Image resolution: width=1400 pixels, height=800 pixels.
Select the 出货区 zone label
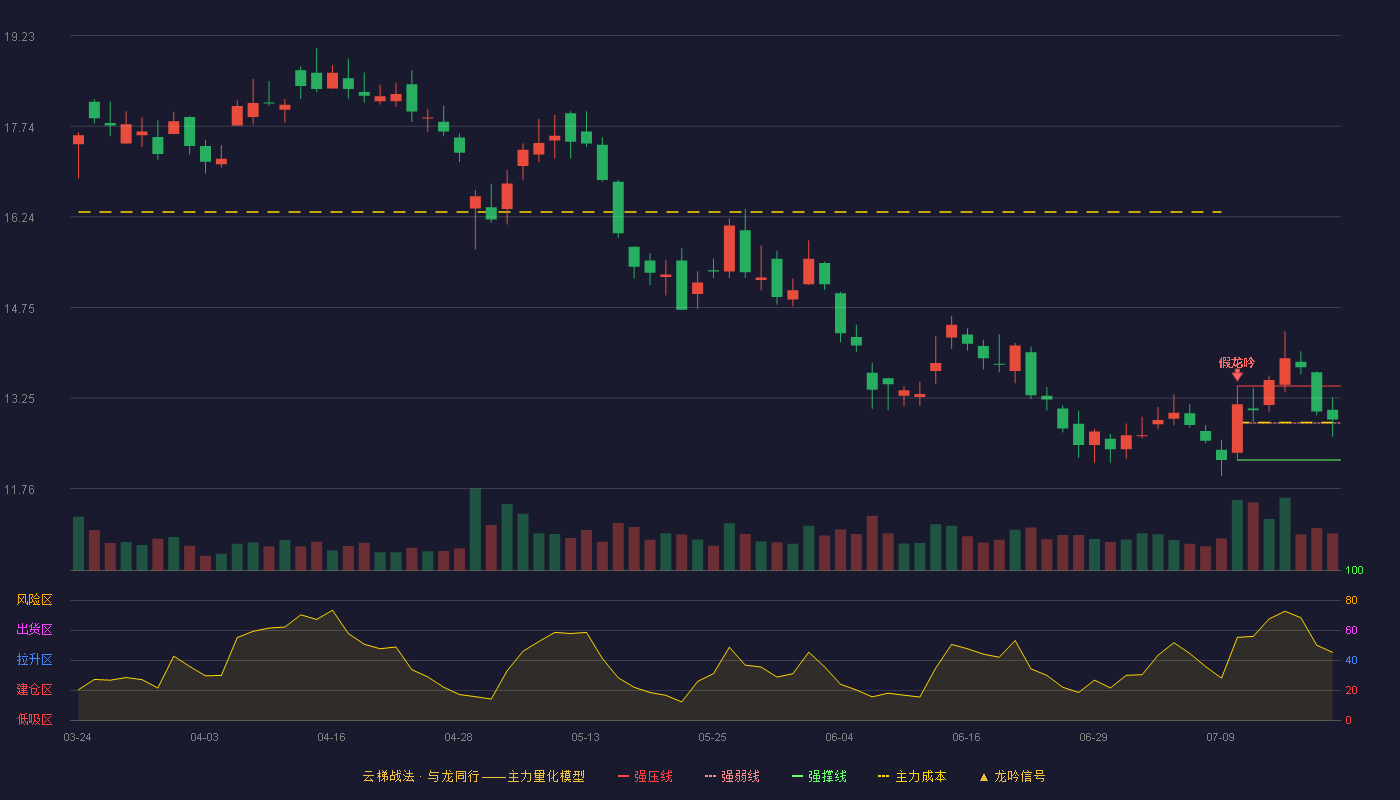click(34, 630)
